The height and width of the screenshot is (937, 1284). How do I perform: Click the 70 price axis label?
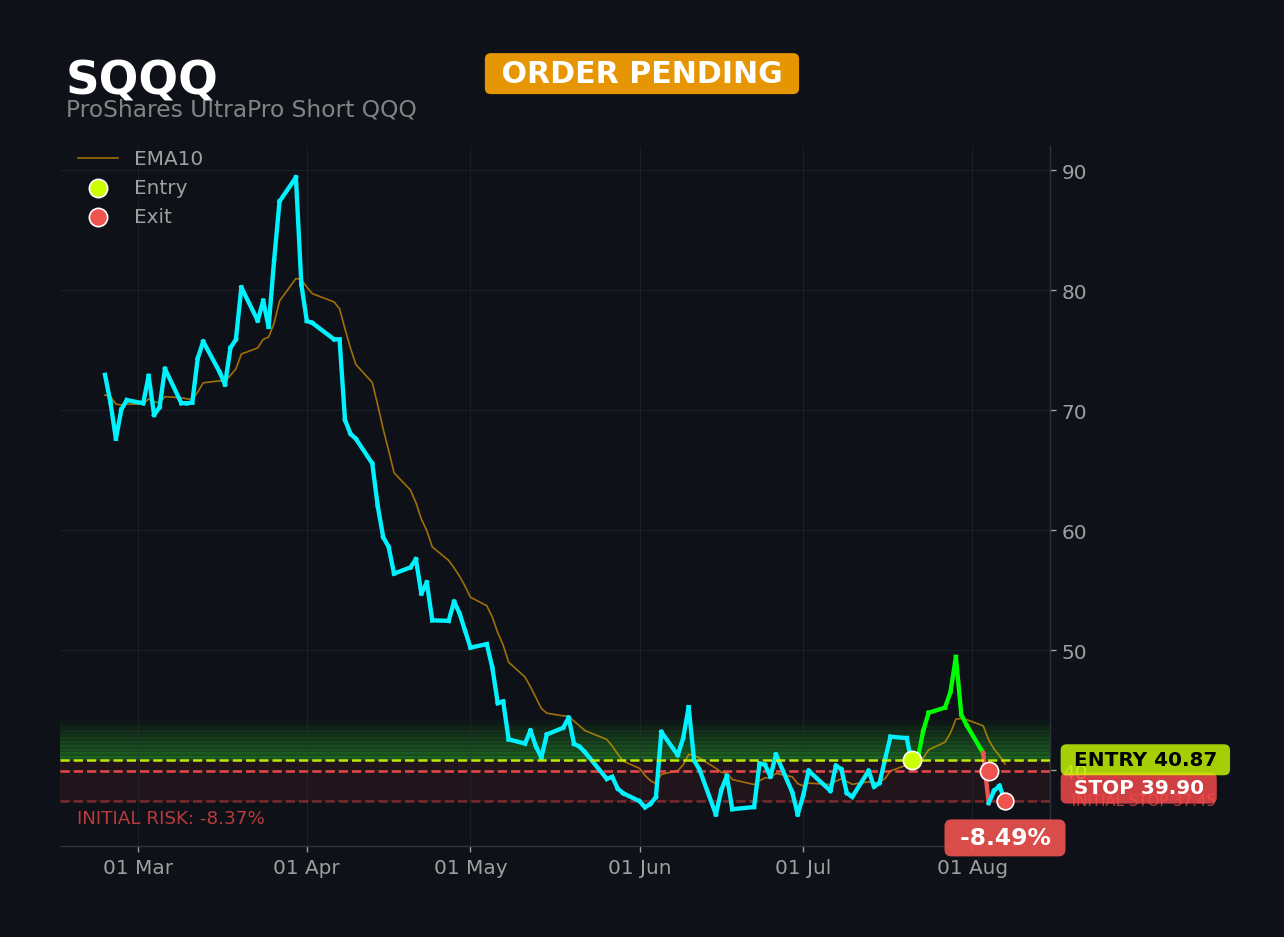pyautogui.click(x=1074, y=411)
